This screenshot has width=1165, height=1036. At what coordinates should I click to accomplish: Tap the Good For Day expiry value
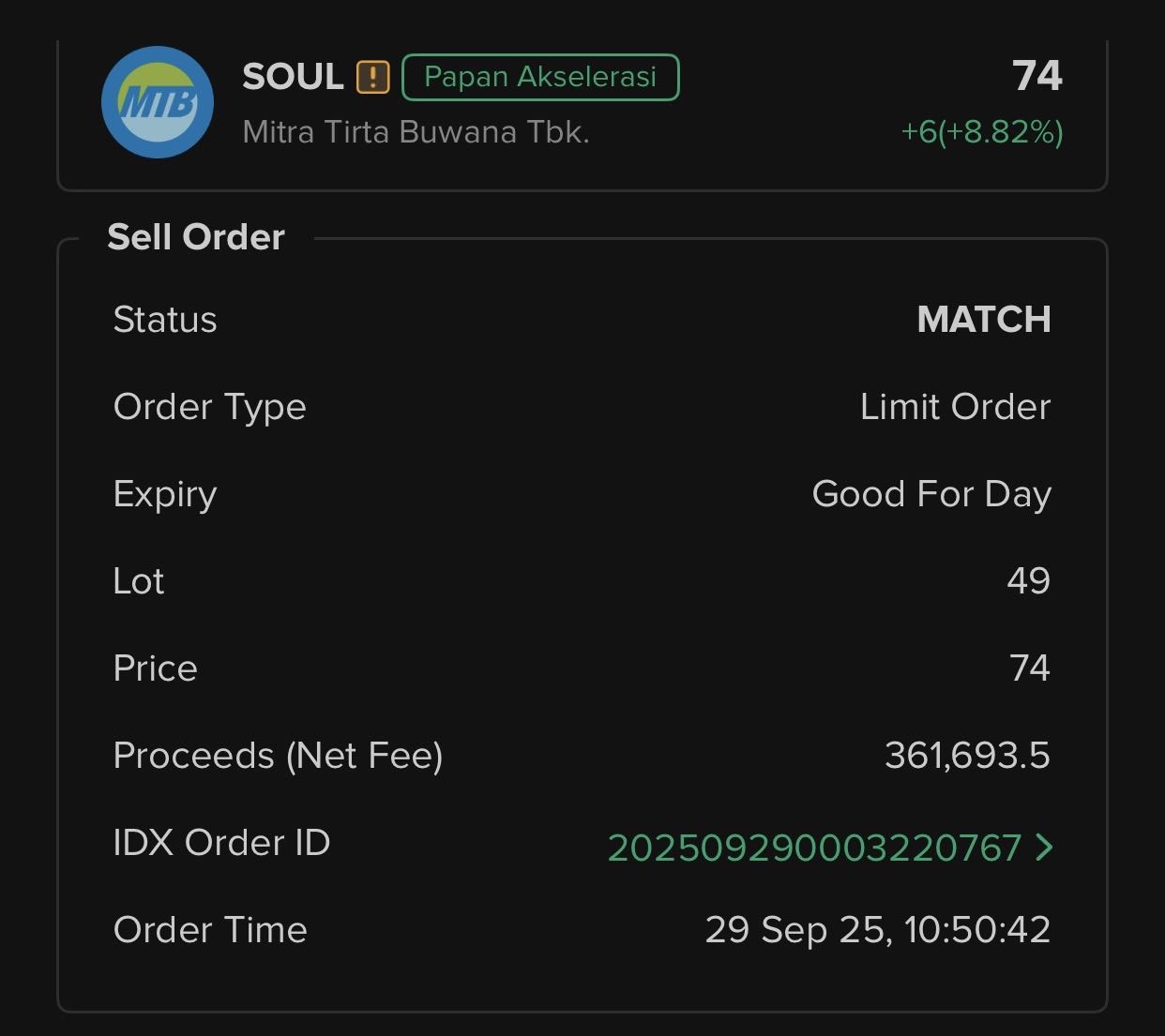[x=930, y=494]
